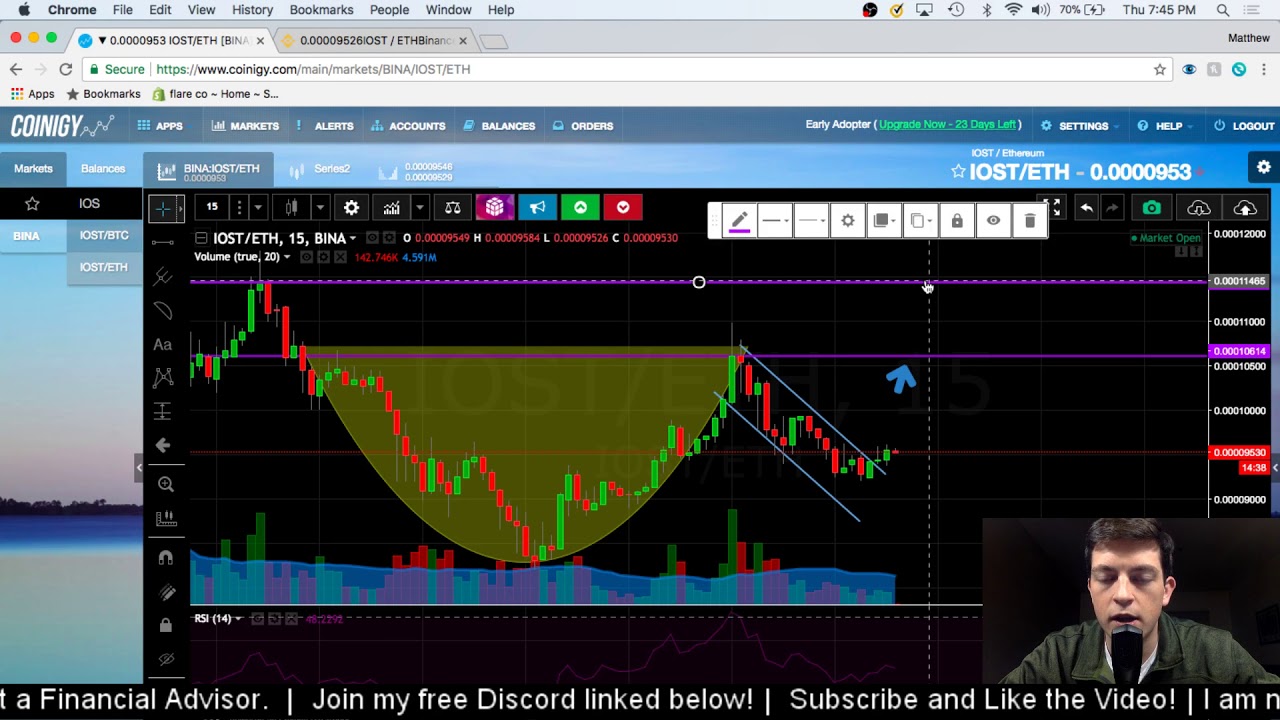Select the crosshair cursor tool
Image resolution: width=1280 pixels, height=720 pixels.
tap(162, 208)
